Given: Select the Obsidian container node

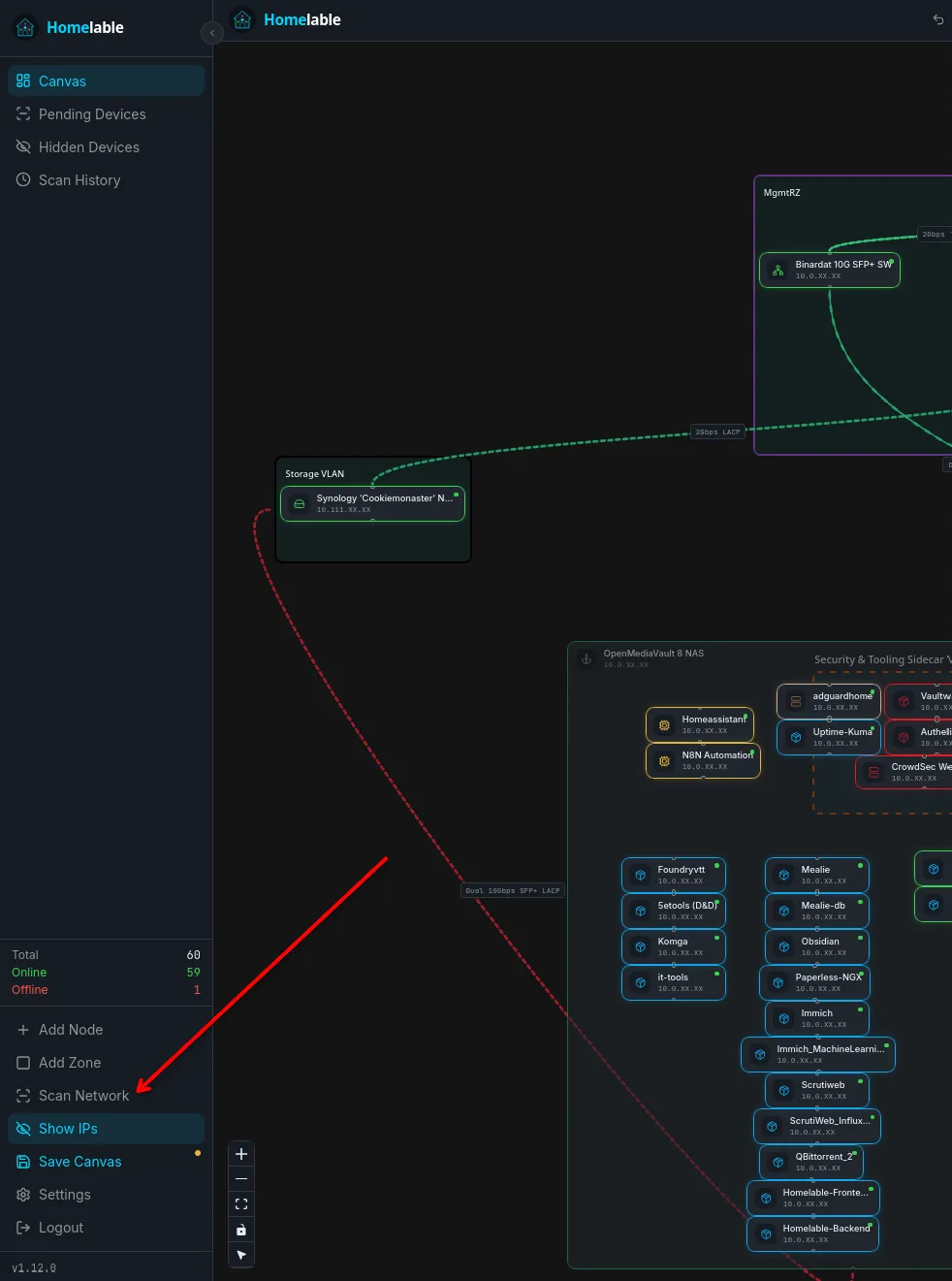Looking at the screenshot, I should [817, 946].
